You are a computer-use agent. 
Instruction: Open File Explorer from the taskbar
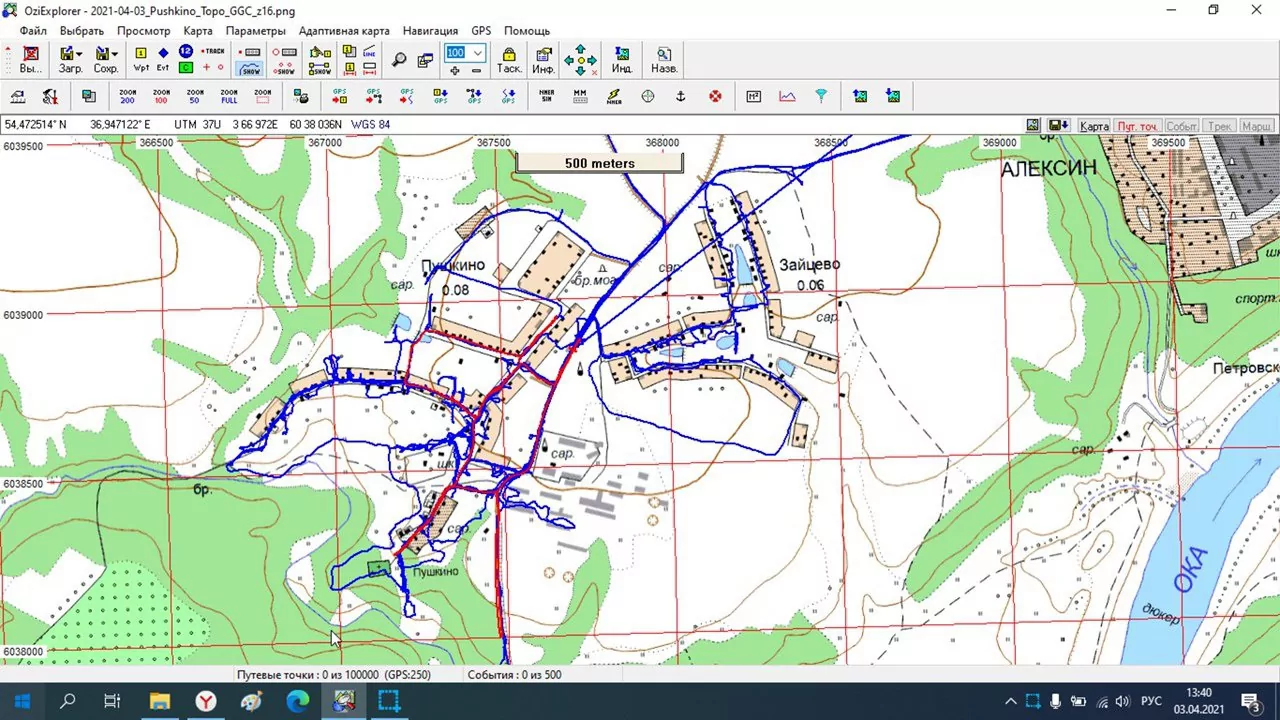[160, 701]
